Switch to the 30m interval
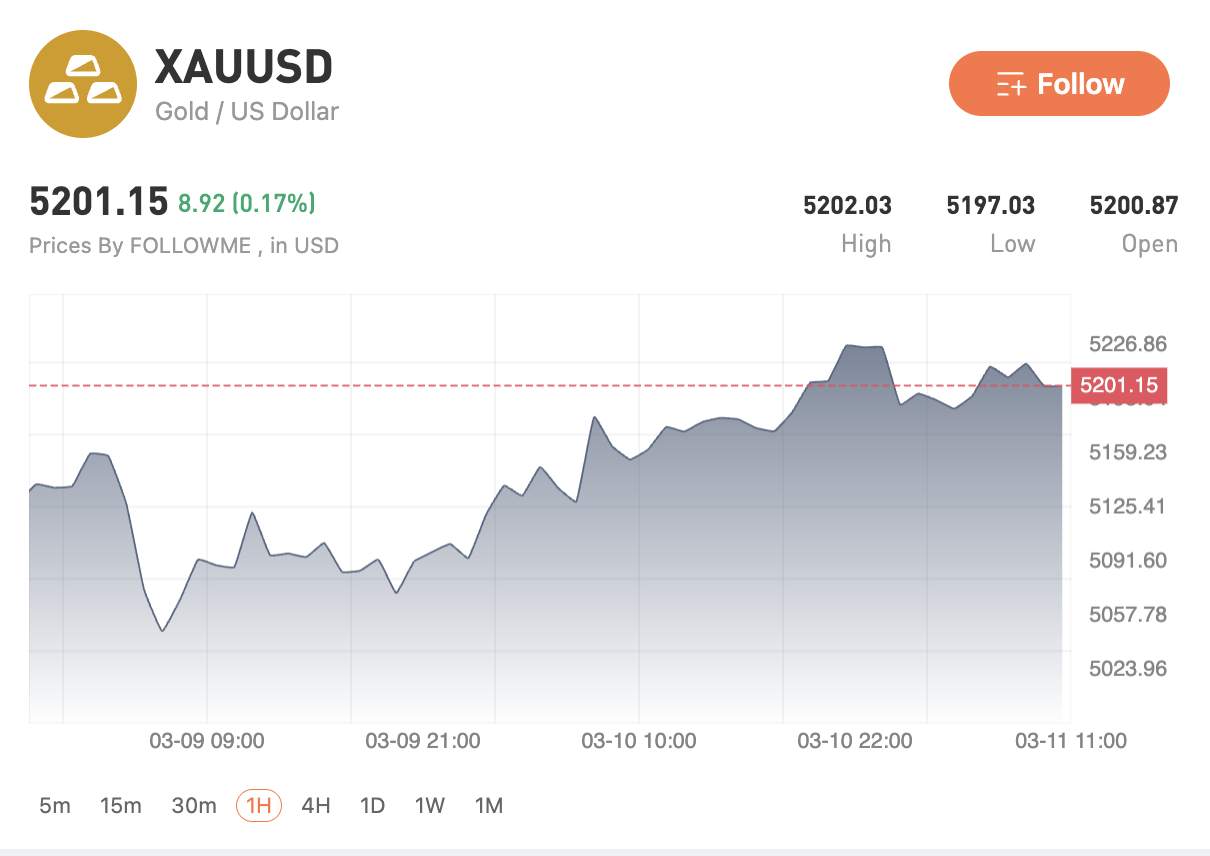The image size is (1210, 856). coord(195,805)
